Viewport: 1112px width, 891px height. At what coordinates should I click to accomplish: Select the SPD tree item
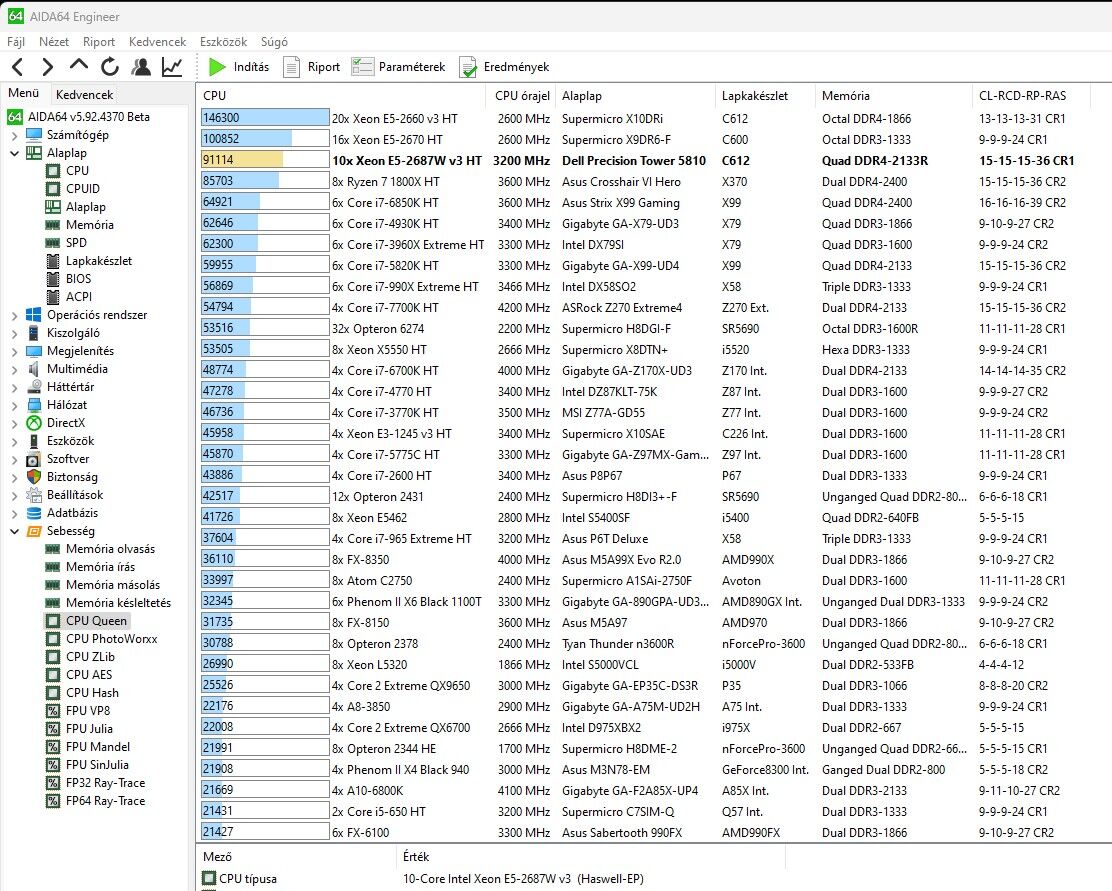click(x=67, y=243)
